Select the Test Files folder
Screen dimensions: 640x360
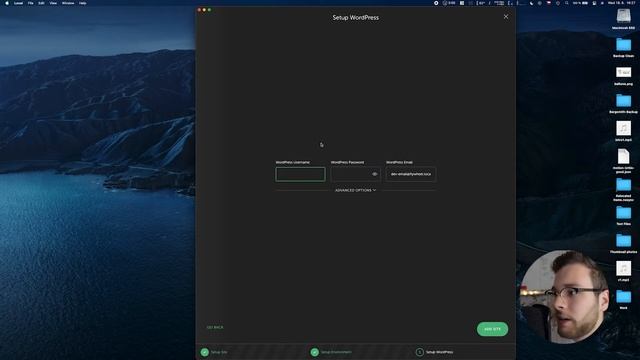point(623,216)
